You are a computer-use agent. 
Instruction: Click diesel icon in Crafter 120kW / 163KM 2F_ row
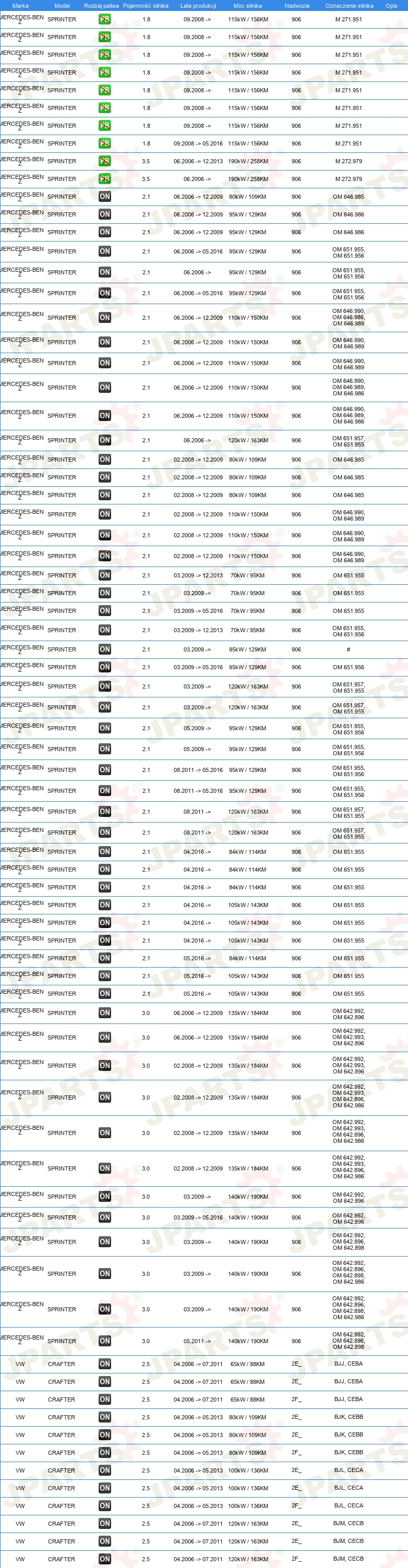click(x=105, y=1559)
